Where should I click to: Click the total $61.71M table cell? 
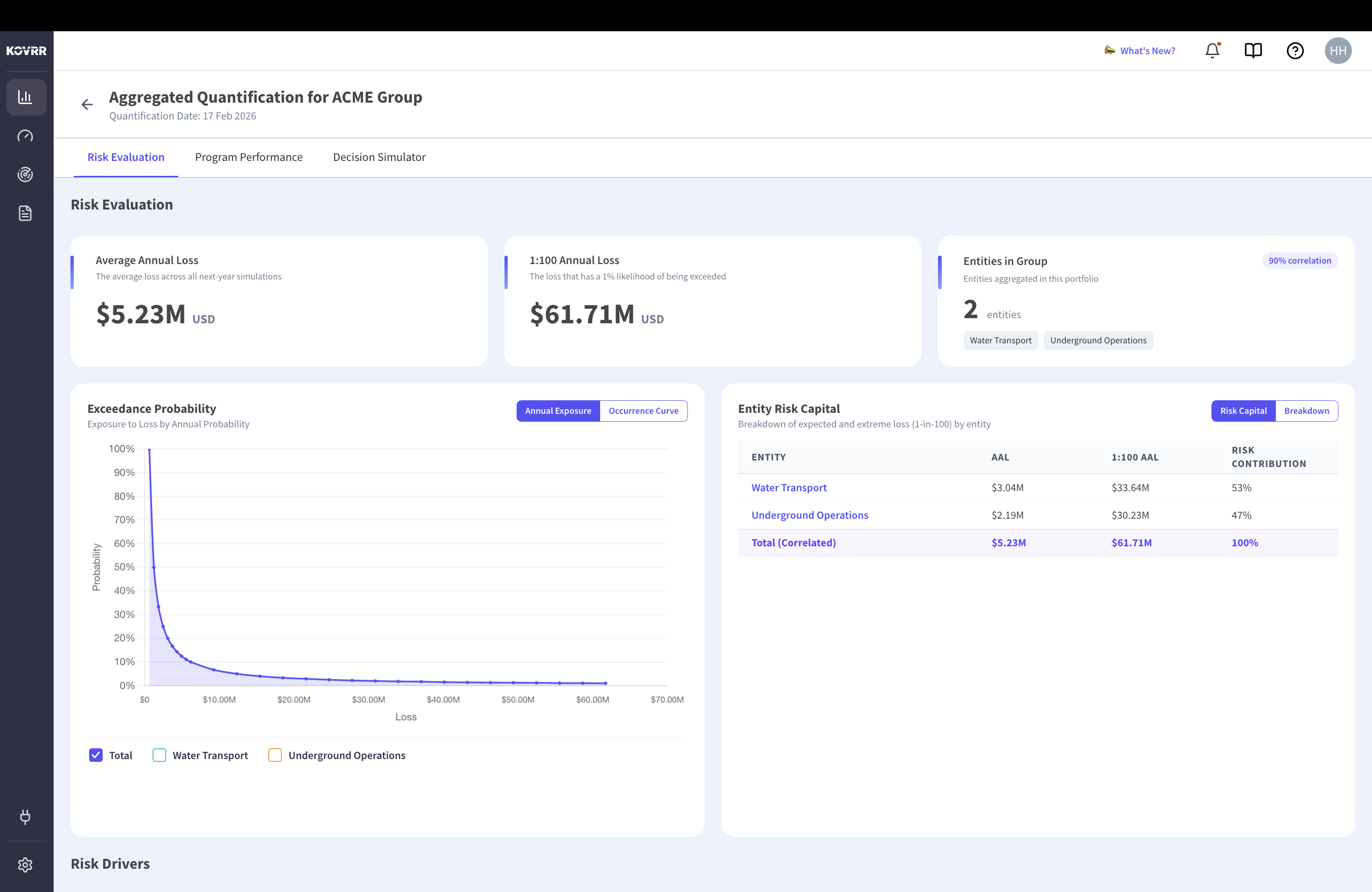(x=1131, y=543)
